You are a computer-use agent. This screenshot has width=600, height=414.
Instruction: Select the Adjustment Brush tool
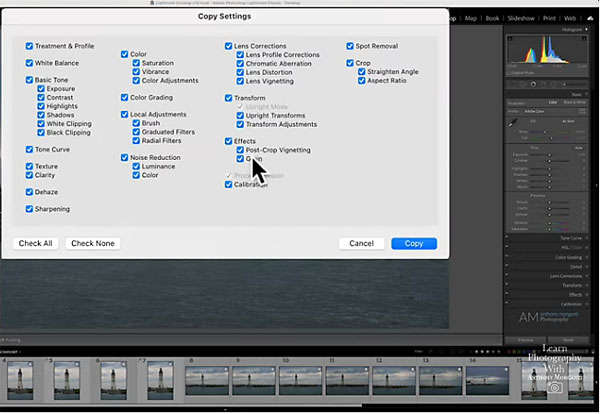[x=564, y=84]
